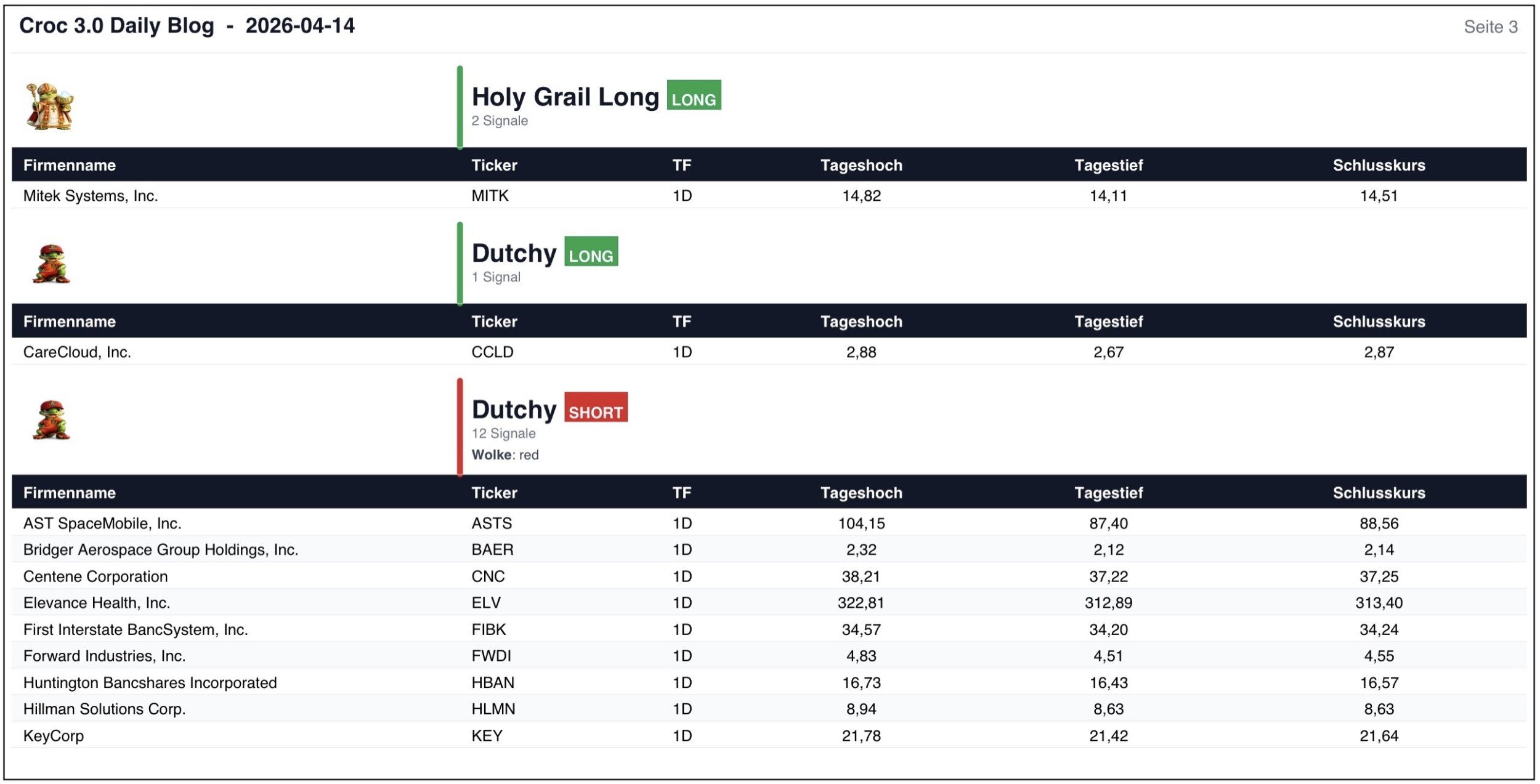
Task: Select the Huntington Bancshares Incorporated row
Action: coord(150,683)
